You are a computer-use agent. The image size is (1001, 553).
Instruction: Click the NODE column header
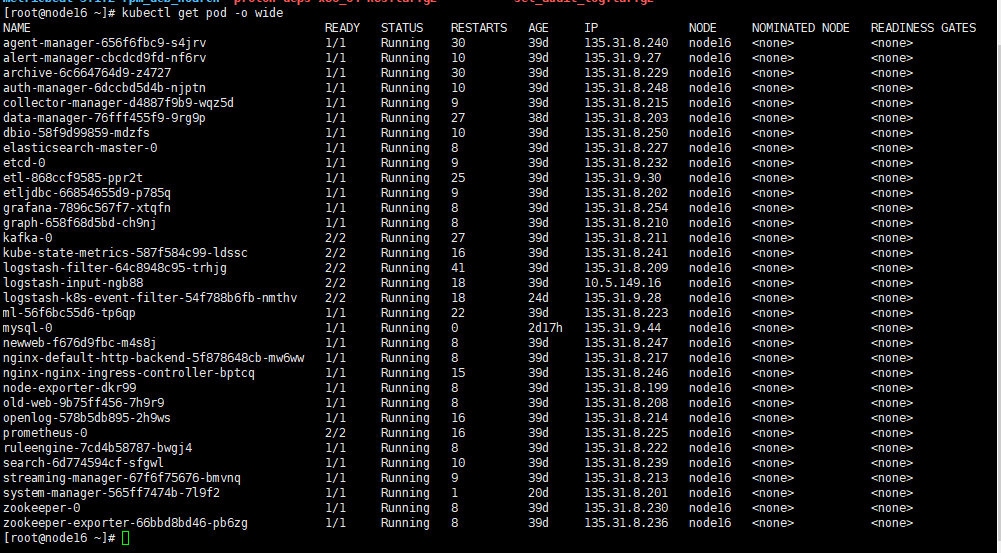click(702, 28)
